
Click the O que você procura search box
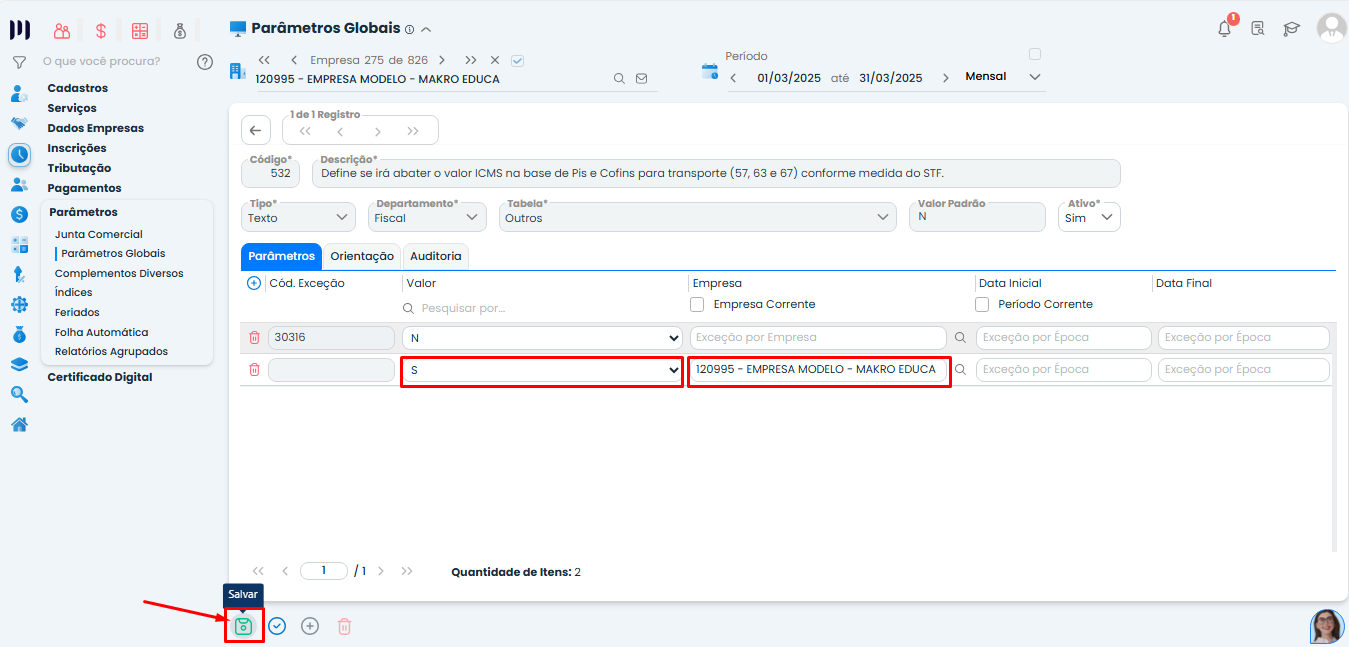101,61
